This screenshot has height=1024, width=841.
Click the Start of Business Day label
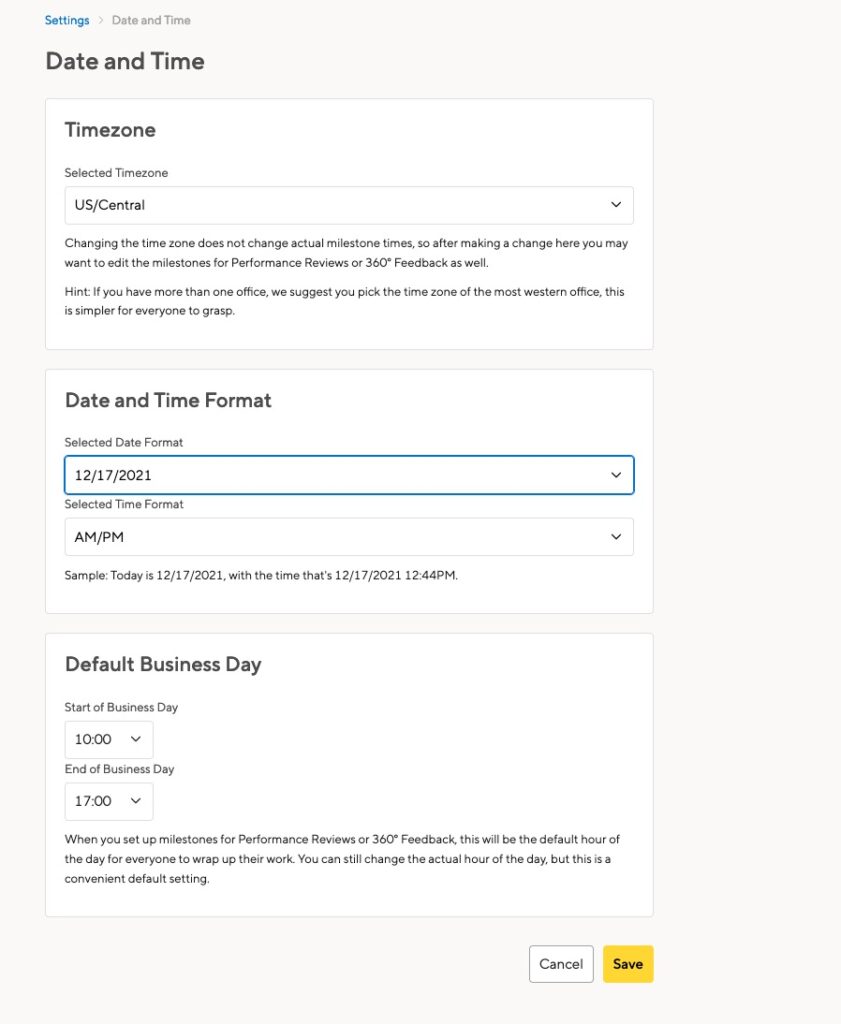point(121,707)
